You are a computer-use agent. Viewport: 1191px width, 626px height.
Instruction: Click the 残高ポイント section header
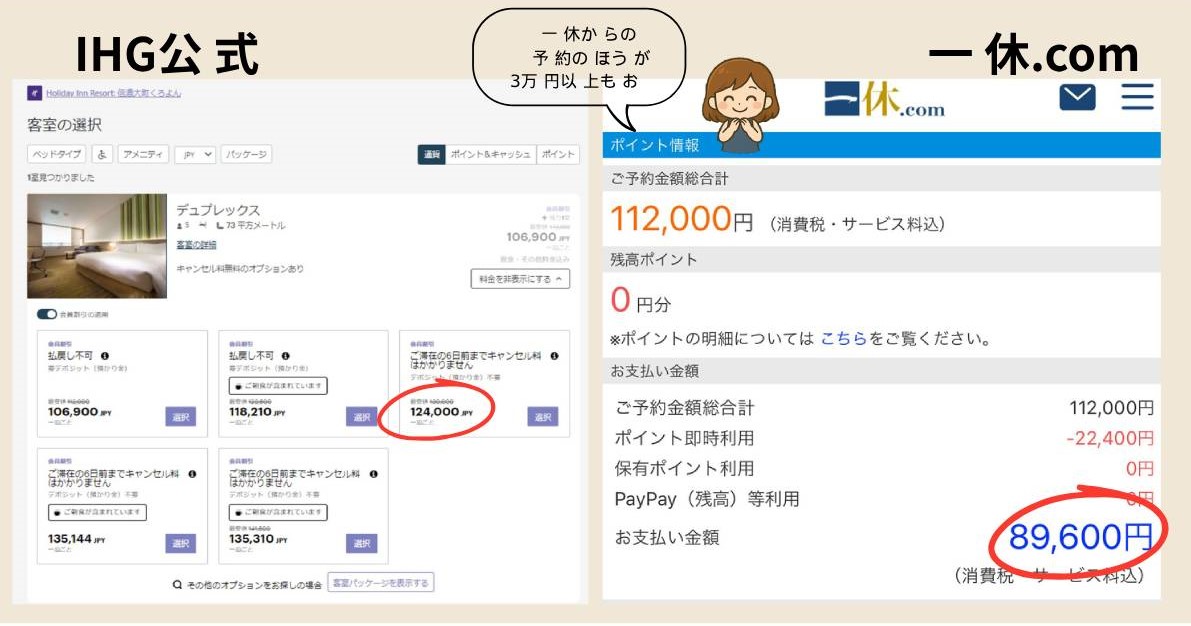click(x=881, y=259)
